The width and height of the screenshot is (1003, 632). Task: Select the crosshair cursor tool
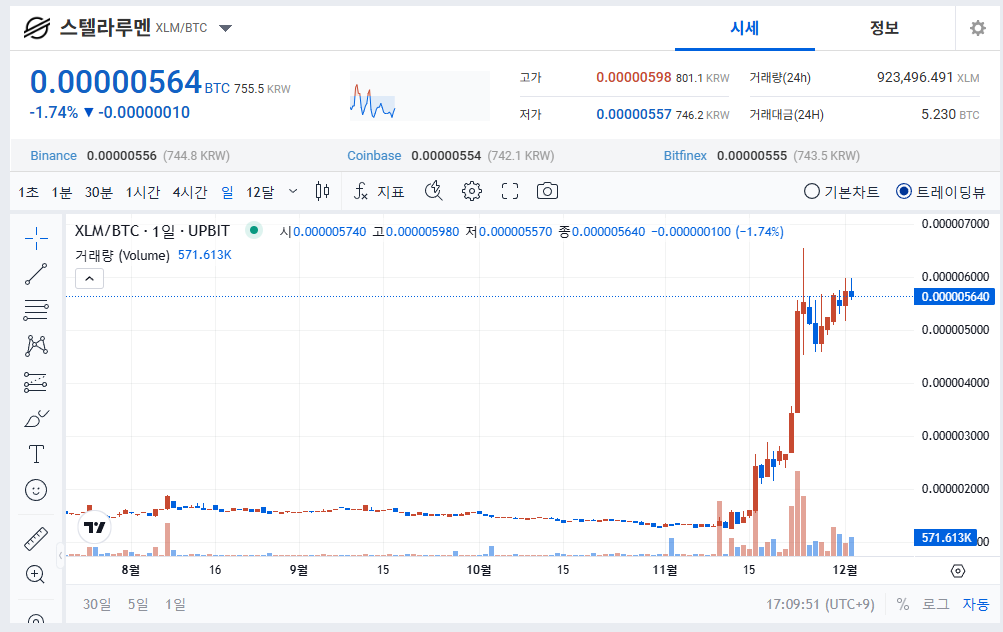tap(36, 238)
